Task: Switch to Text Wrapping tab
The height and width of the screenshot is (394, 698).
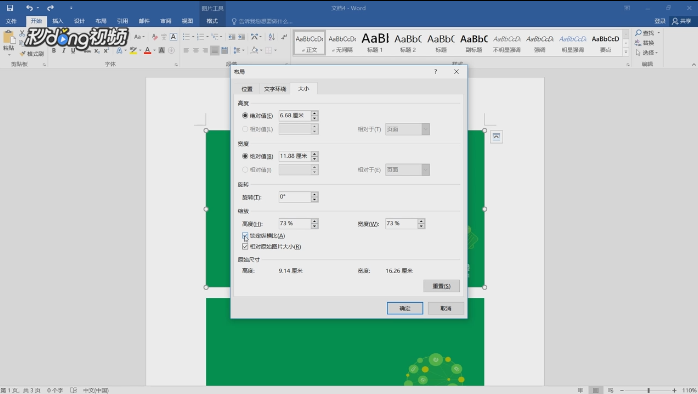Action: (x=275, y=89)
